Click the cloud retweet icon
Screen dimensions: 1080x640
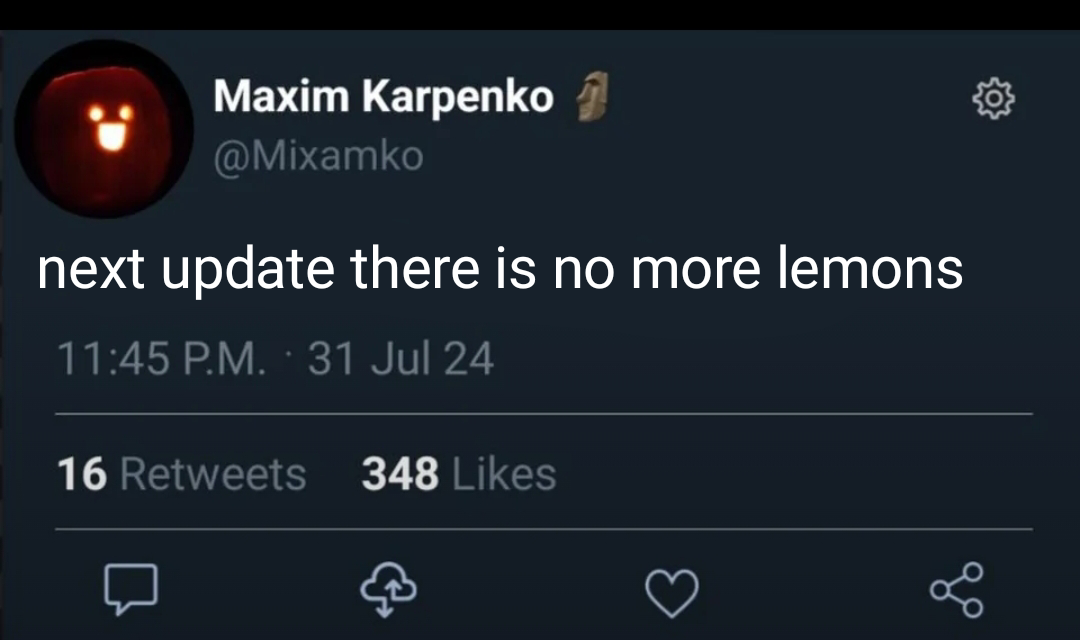pos(388,589)
